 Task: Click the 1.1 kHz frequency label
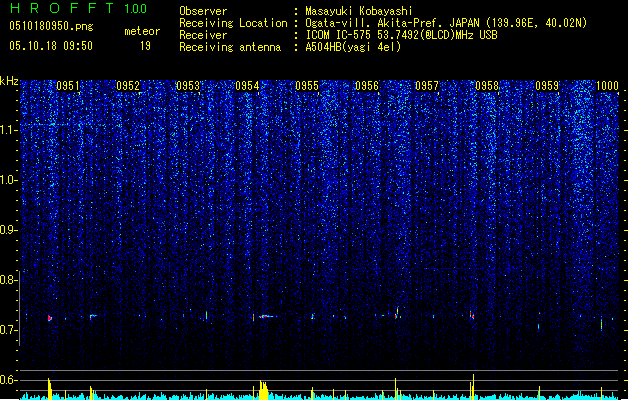(x=8, y=130)
